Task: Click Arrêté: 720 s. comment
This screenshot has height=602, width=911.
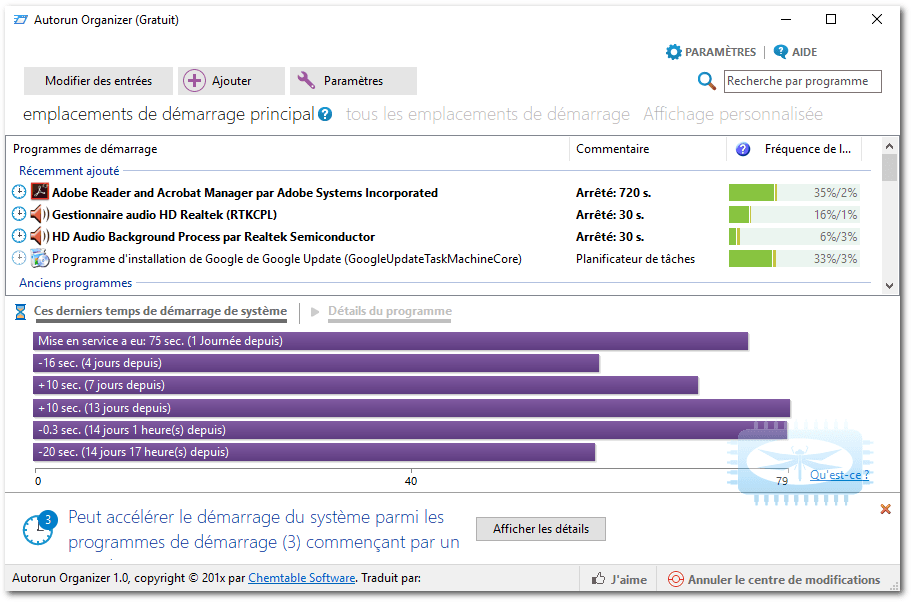Action: click(x=612, y=192)
